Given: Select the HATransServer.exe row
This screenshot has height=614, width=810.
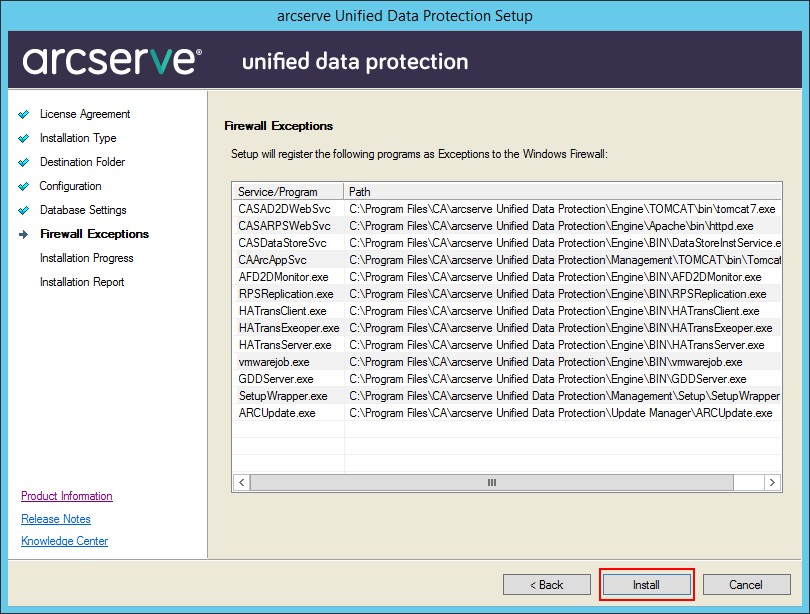Looking at the screenshot, I should (x=507, y=345).
